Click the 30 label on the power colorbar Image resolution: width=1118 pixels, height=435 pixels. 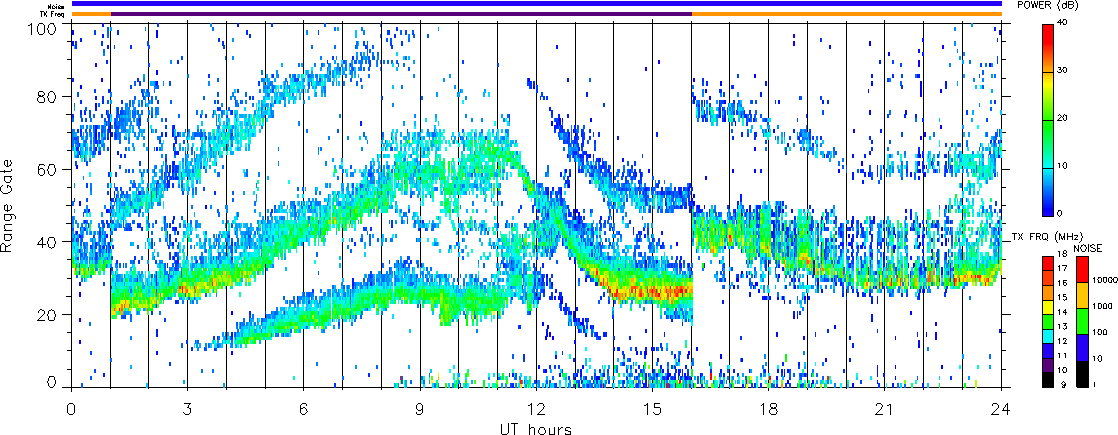1063,71
